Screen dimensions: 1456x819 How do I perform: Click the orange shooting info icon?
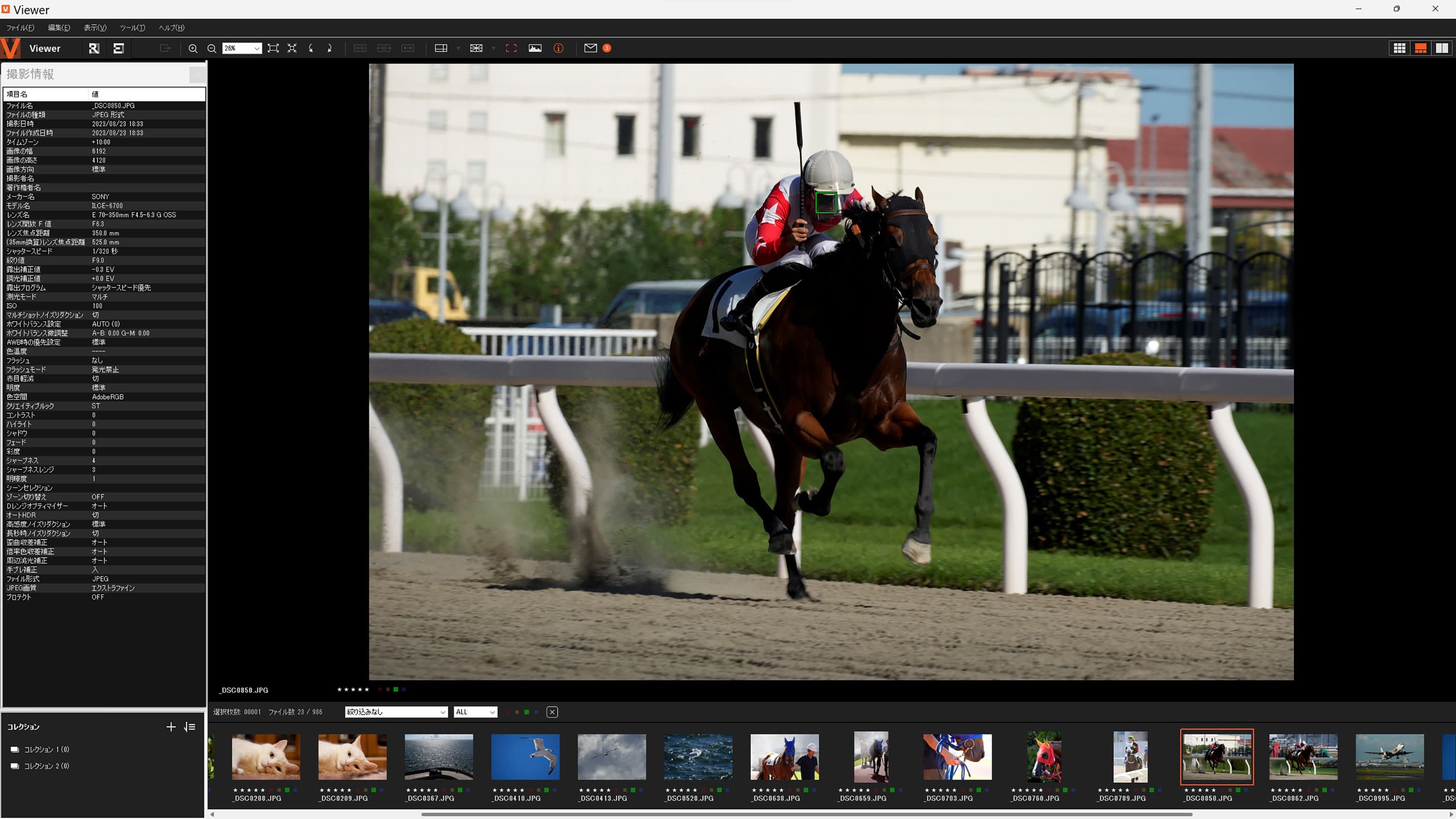pos(558,49)
